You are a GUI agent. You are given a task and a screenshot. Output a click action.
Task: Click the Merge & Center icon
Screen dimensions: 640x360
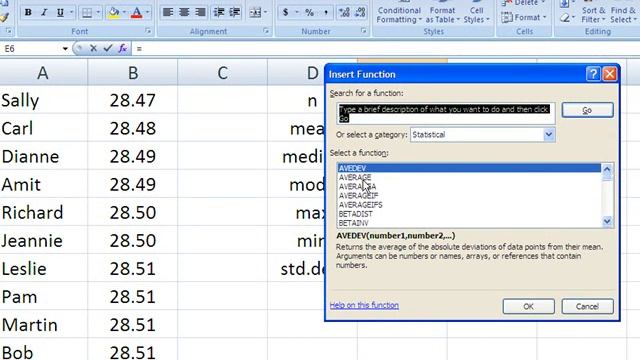click(x=256, y=13)
